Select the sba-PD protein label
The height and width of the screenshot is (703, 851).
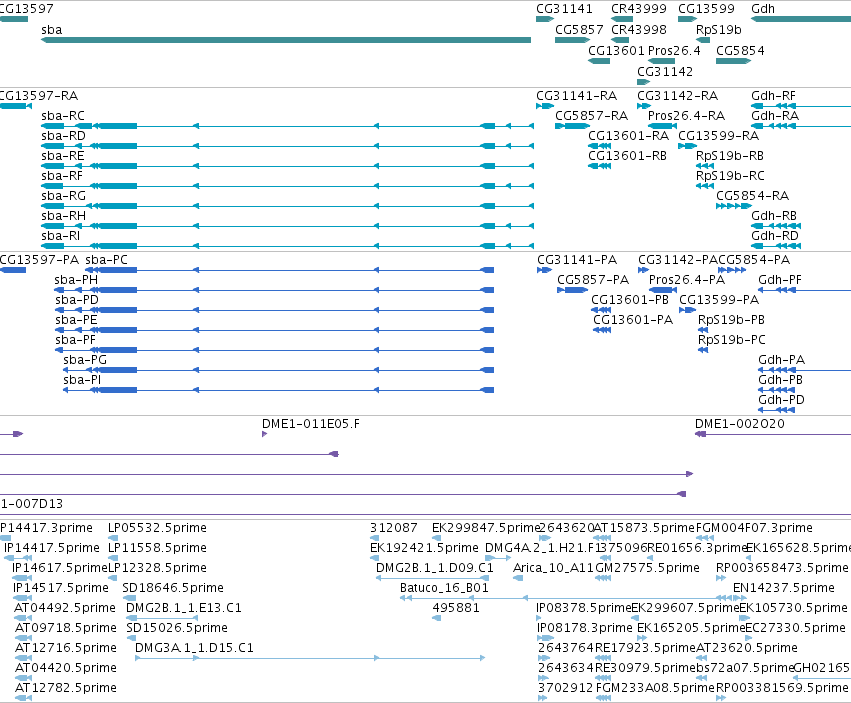(77, 300)
